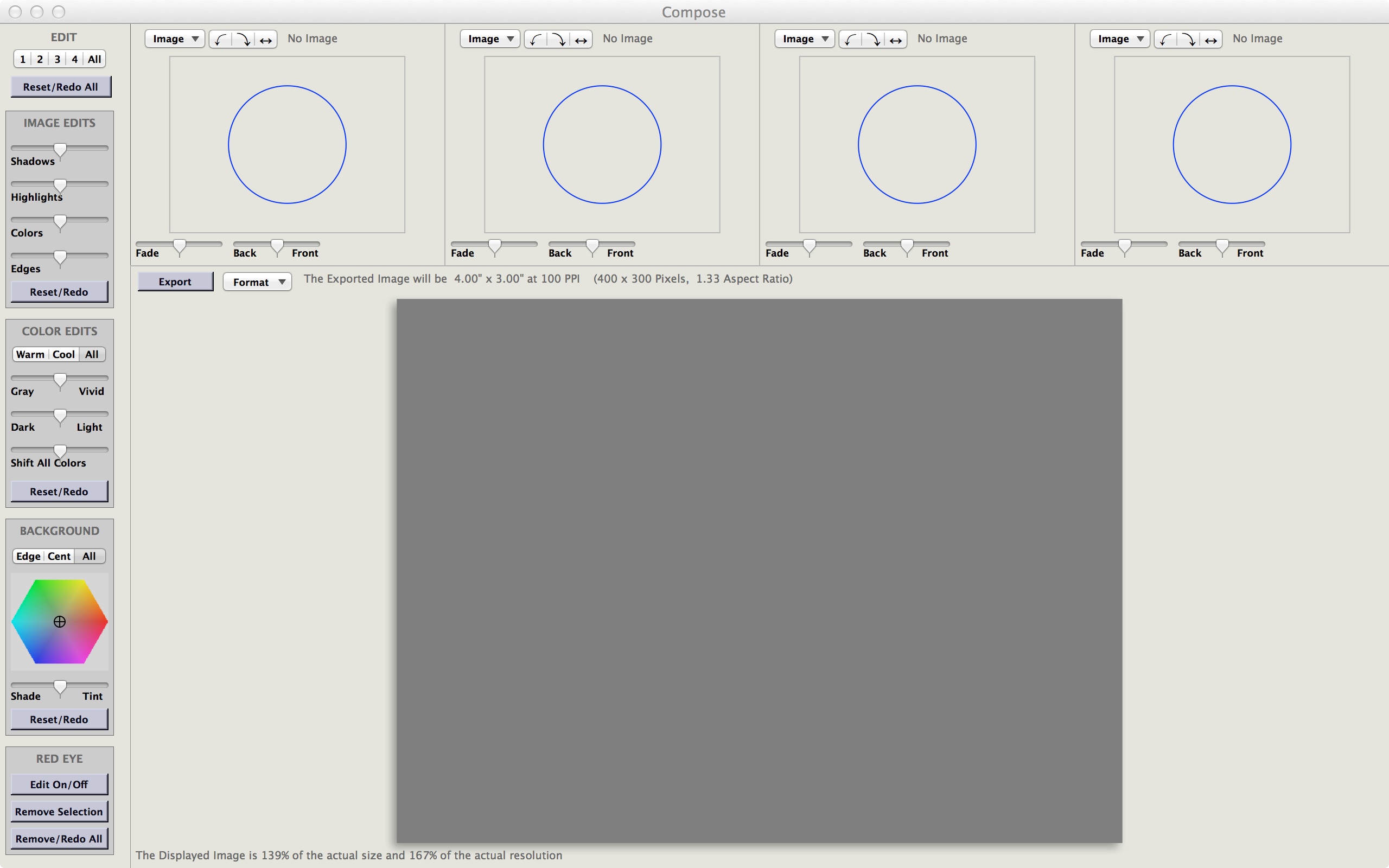Click Reset/Redo under Image Edits
1389x868 pixels.
60,292
